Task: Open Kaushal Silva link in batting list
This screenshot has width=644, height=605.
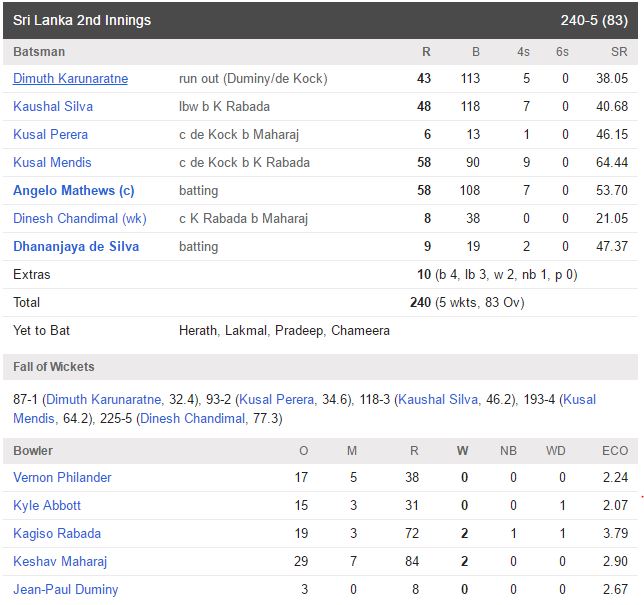Action: point(51,107)
